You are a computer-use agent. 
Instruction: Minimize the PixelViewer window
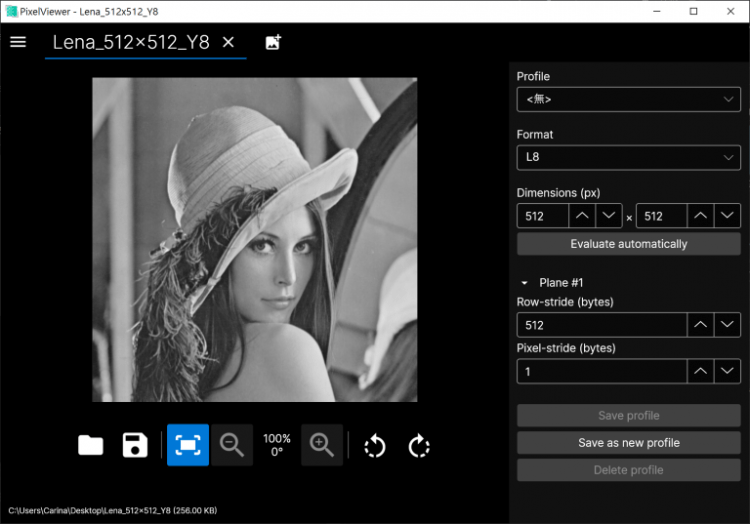click(x=657, y=11)
